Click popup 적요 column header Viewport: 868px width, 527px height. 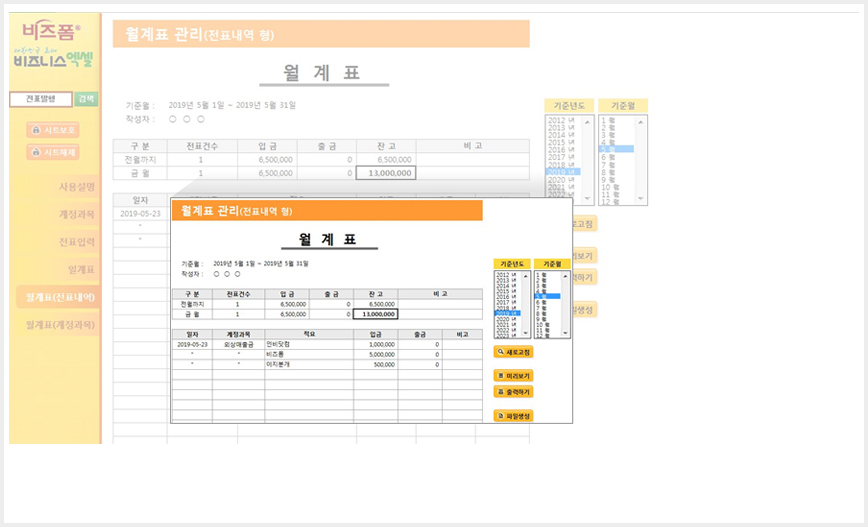pos(309,334)
